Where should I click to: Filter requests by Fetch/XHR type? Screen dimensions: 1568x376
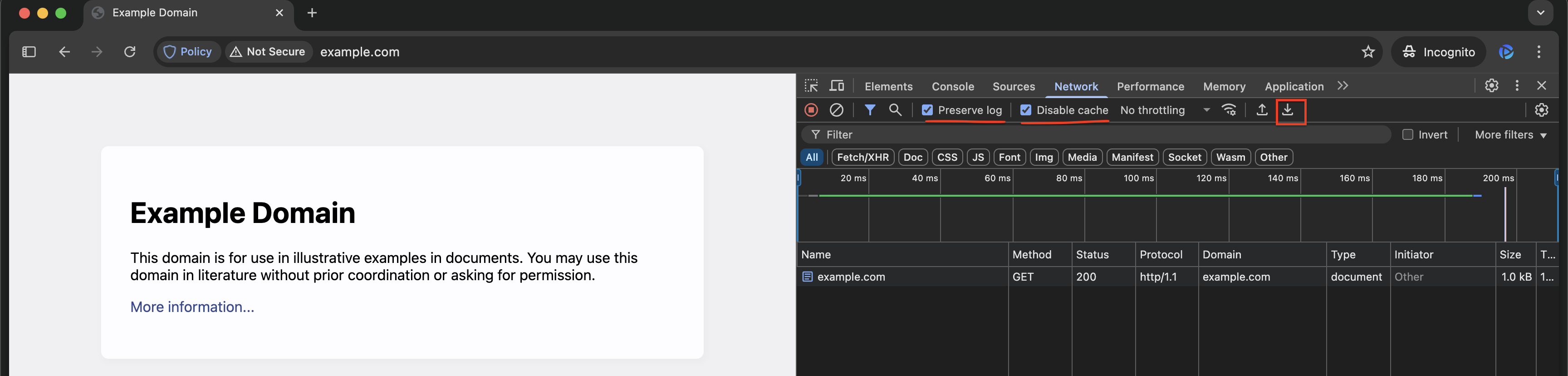point(862,157)
